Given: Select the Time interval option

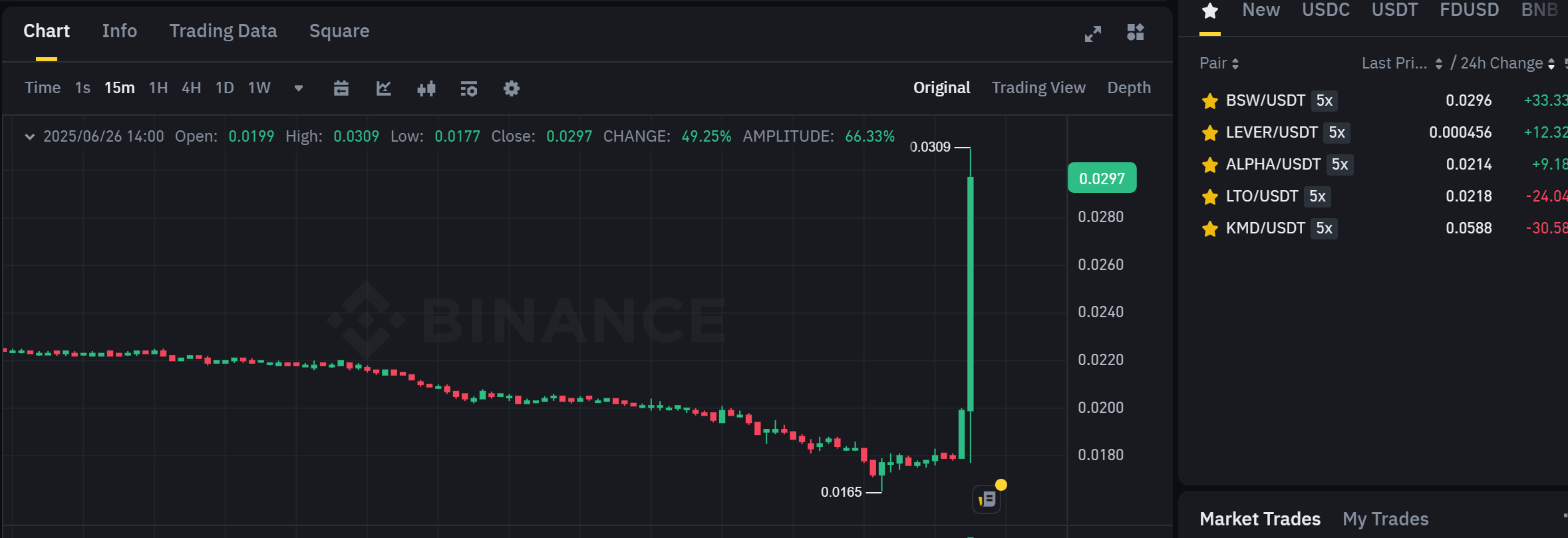Looking at the screenshot, I should (x=43, y=88).
